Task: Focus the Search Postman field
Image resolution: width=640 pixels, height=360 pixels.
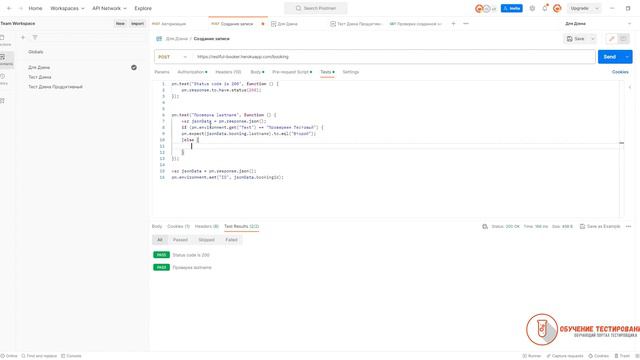Action: tap(316, 8)
